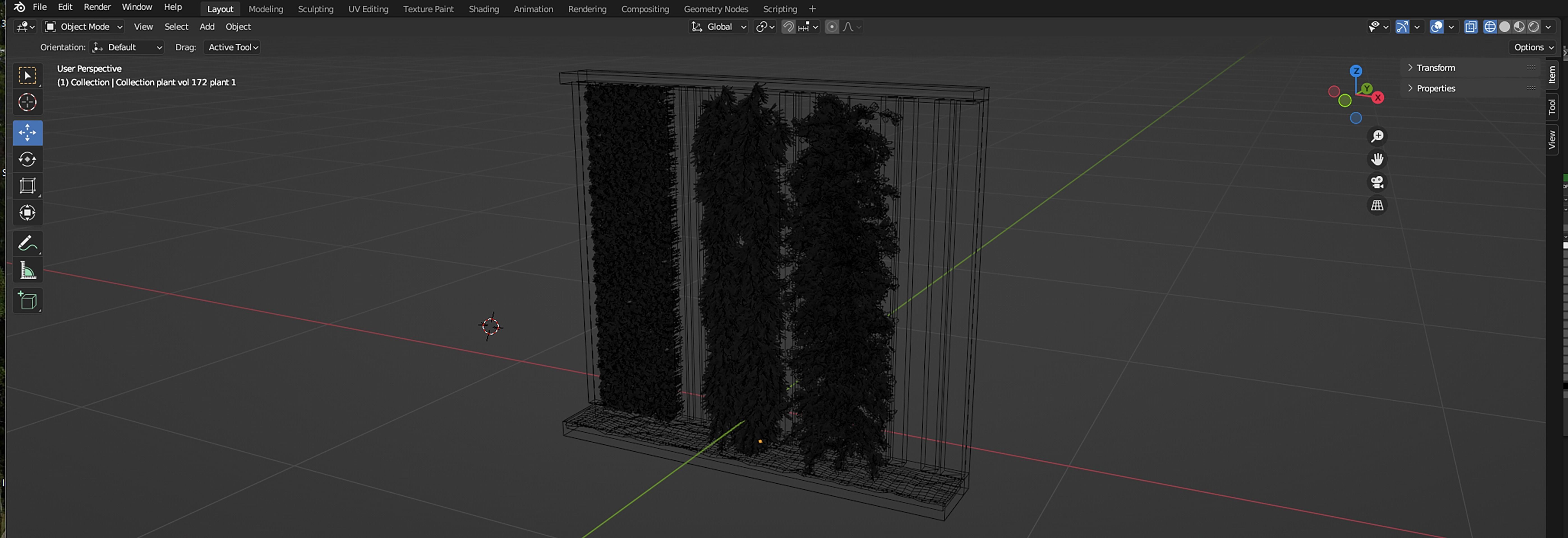Screen dimensions: 1568x538
Task: Open the viewport View menu
Action: (143, 27)
